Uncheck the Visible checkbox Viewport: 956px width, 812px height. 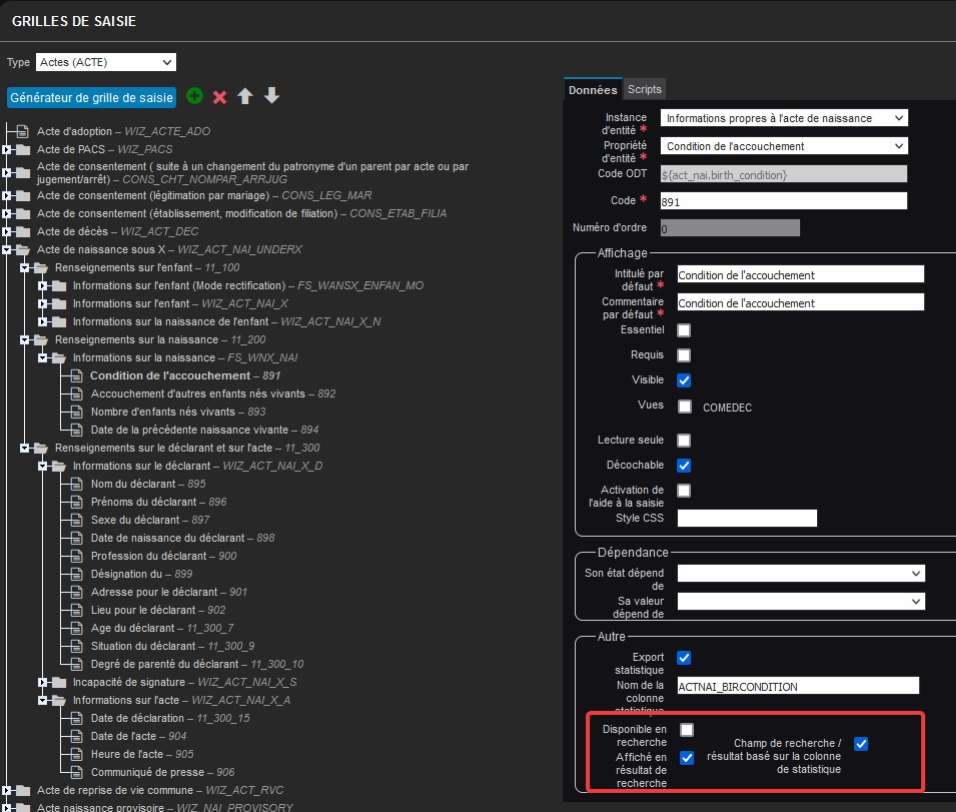click(x=684, y=380)
